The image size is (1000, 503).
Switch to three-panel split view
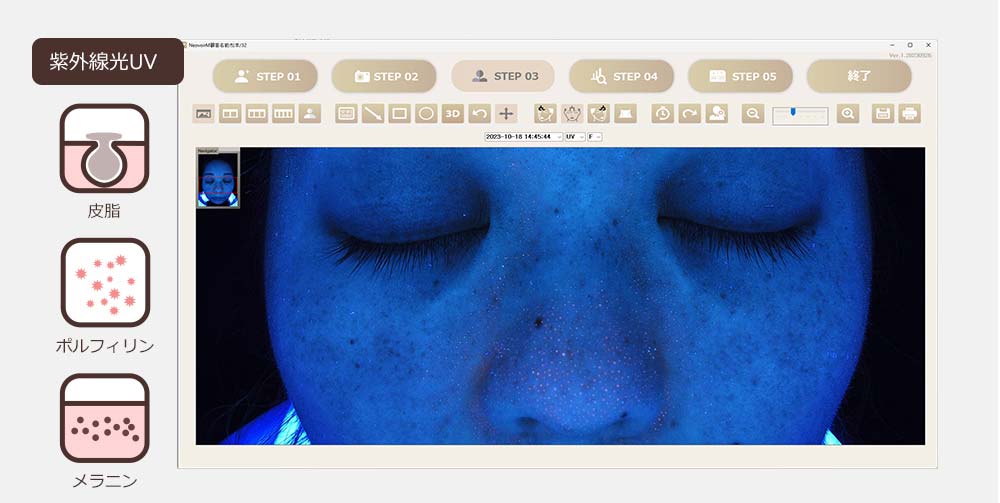point(257,114)
